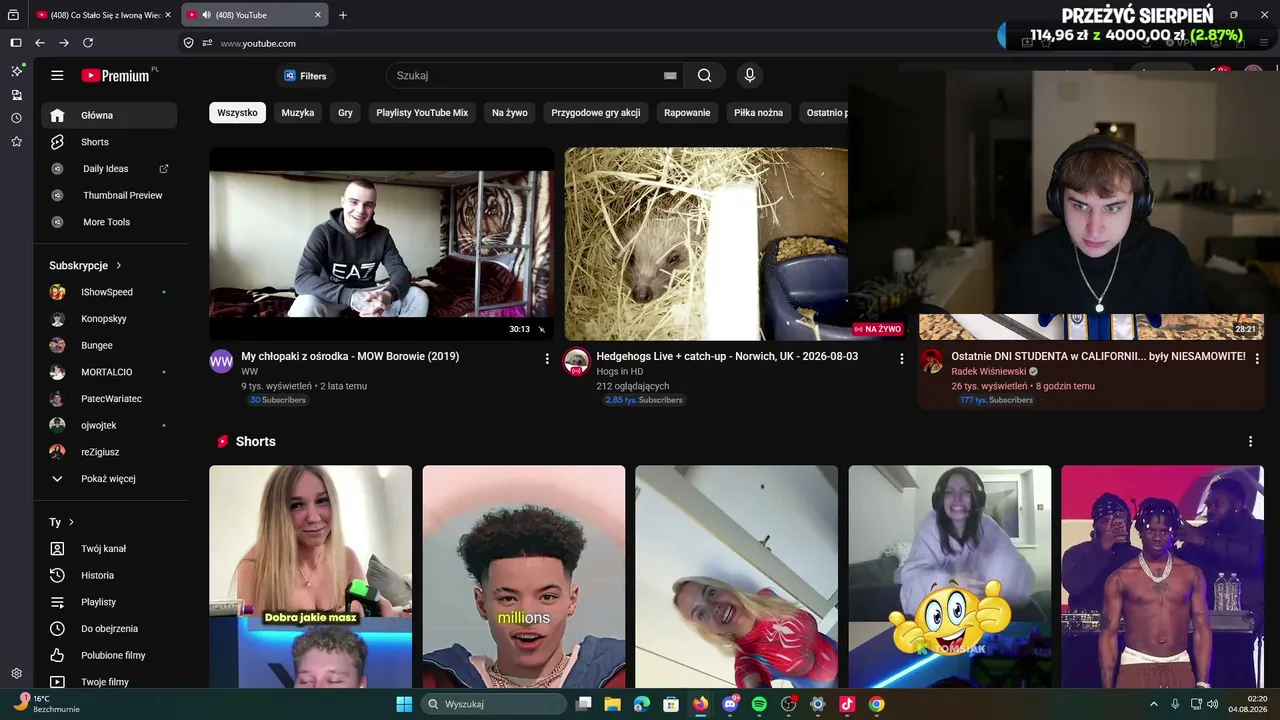The image size is (1280, 720).
Task: Open Thumbnail Preview tool
Action: click(x=109, y=195)
